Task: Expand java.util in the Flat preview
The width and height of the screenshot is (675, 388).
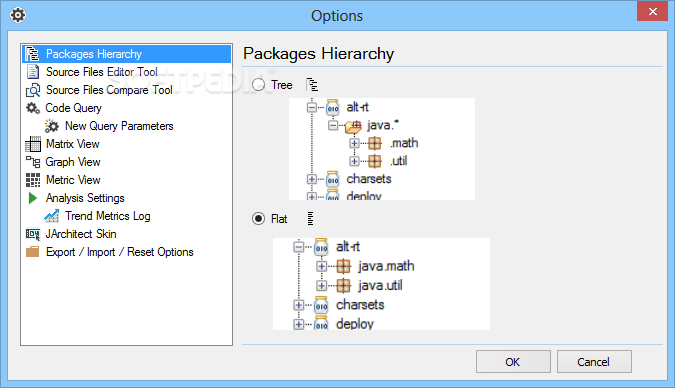Action: (x=321, y=285)
